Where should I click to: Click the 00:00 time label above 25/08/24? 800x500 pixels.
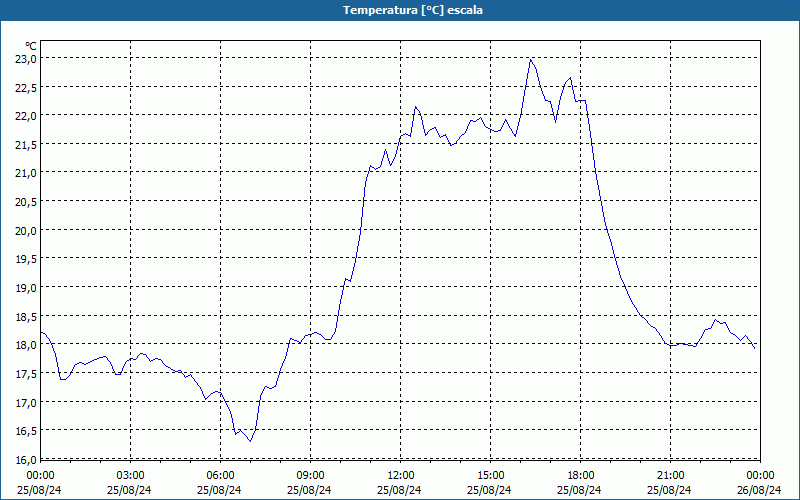tap(40, 476)
